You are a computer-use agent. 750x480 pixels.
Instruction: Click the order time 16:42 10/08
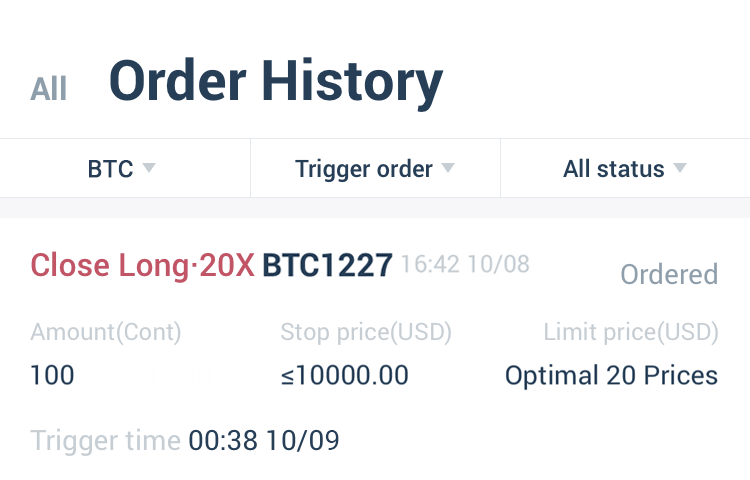[x=465, y=264]
